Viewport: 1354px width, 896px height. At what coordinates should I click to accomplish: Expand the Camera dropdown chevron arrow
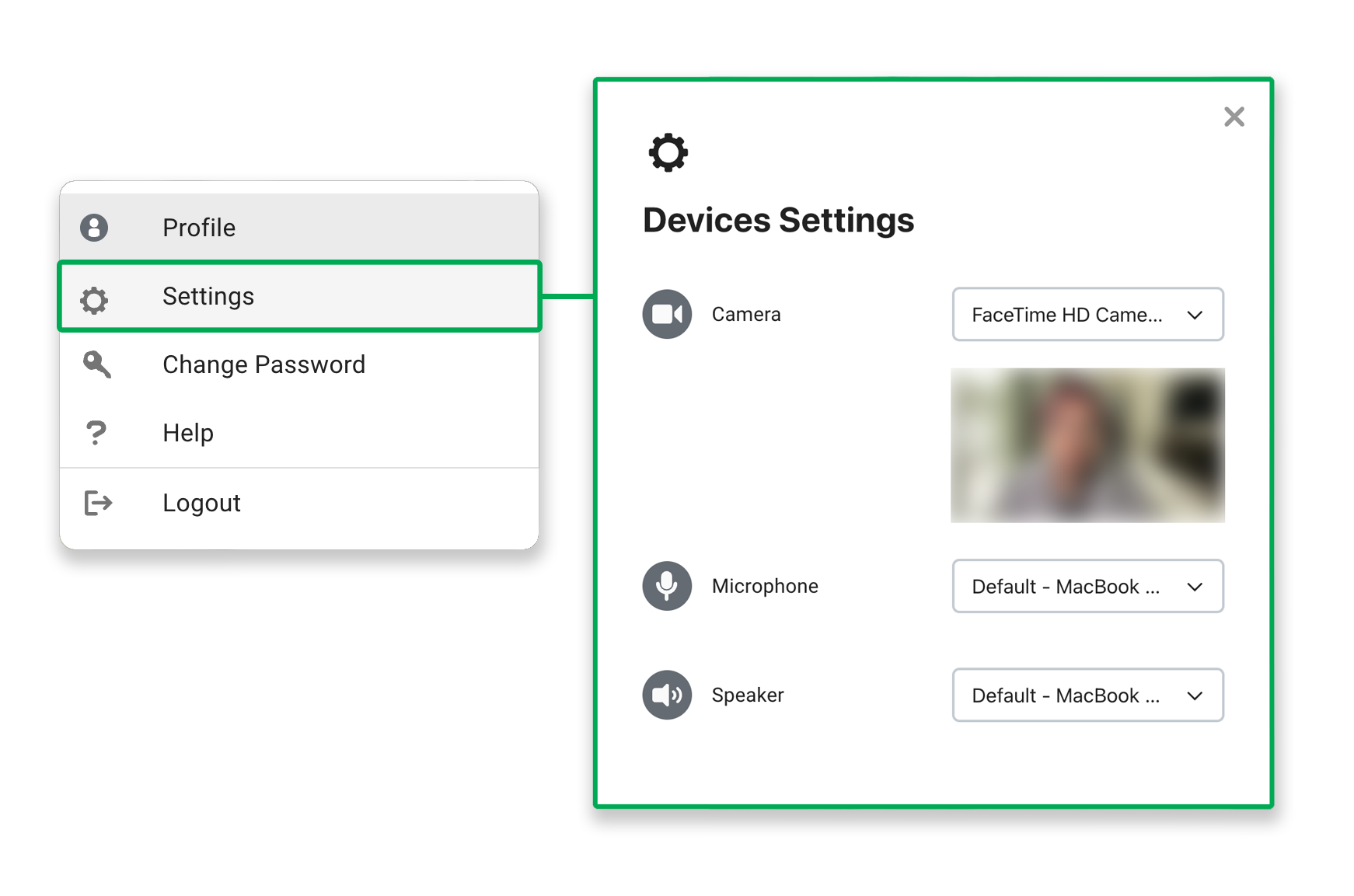pos(1195,315)
